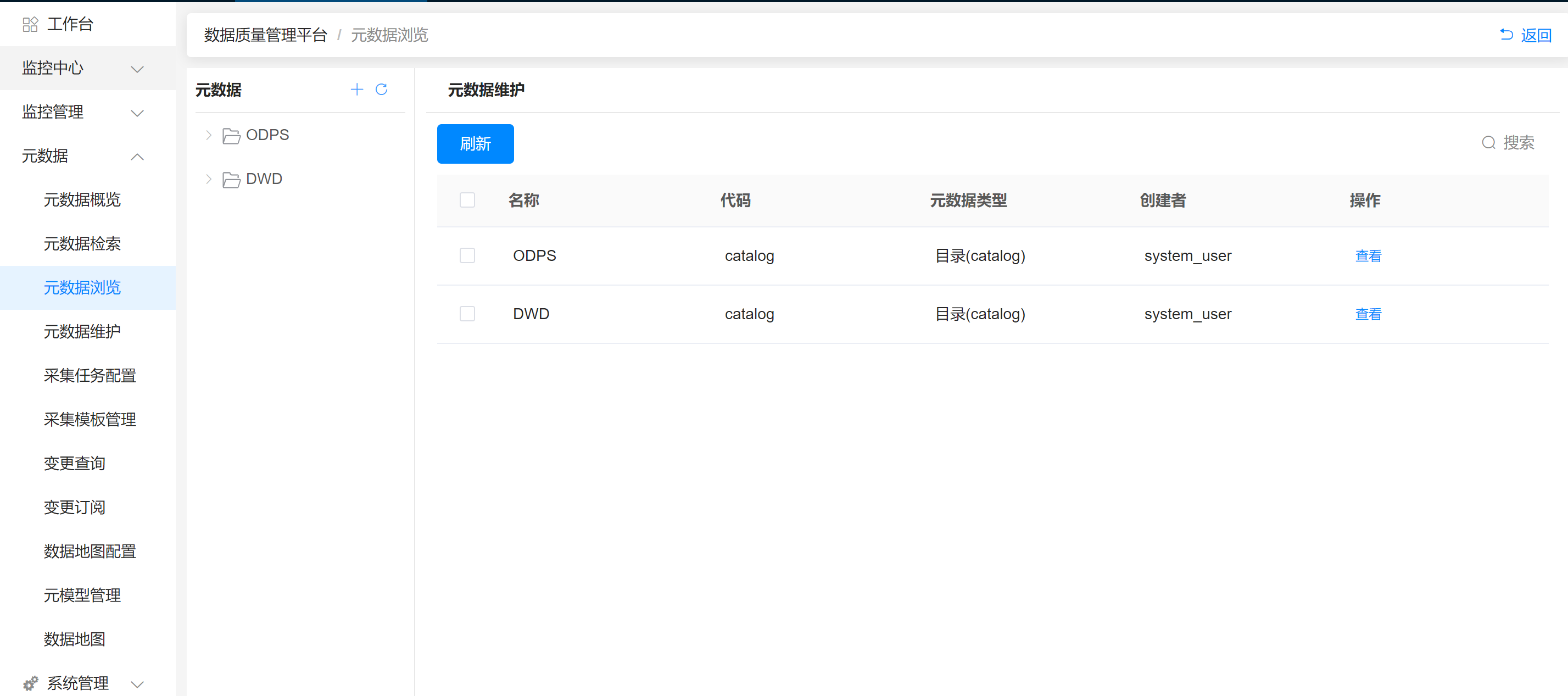The width and height of the screenshot is (1568, 696).
Task: Click 元数据浏览 breadcrumb text
Action: click(x=389, y=35)
